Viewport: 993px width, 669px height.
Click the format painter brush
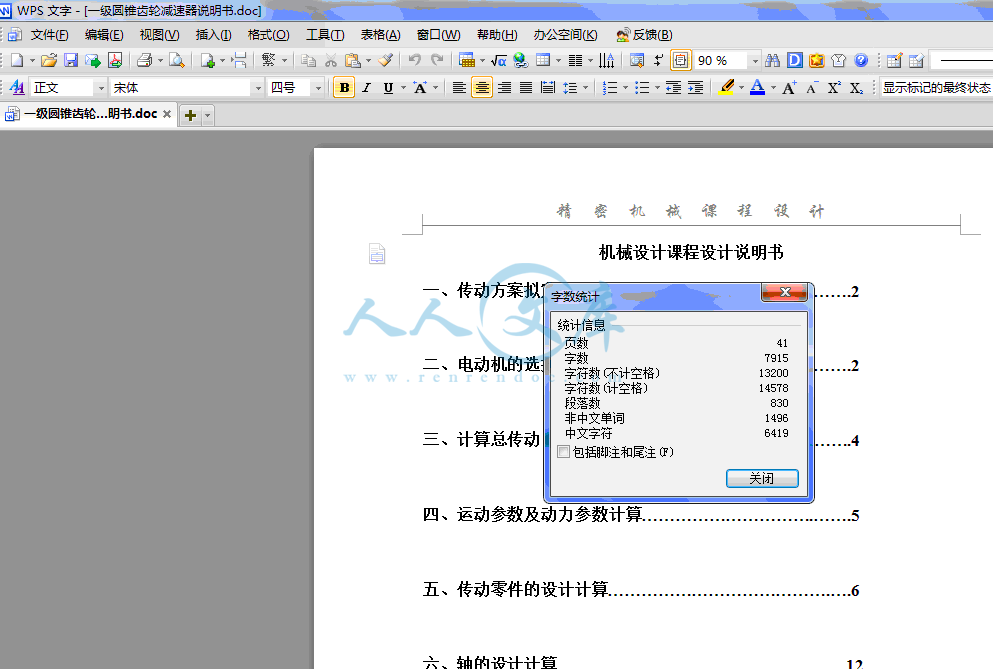tap(385, 60)
